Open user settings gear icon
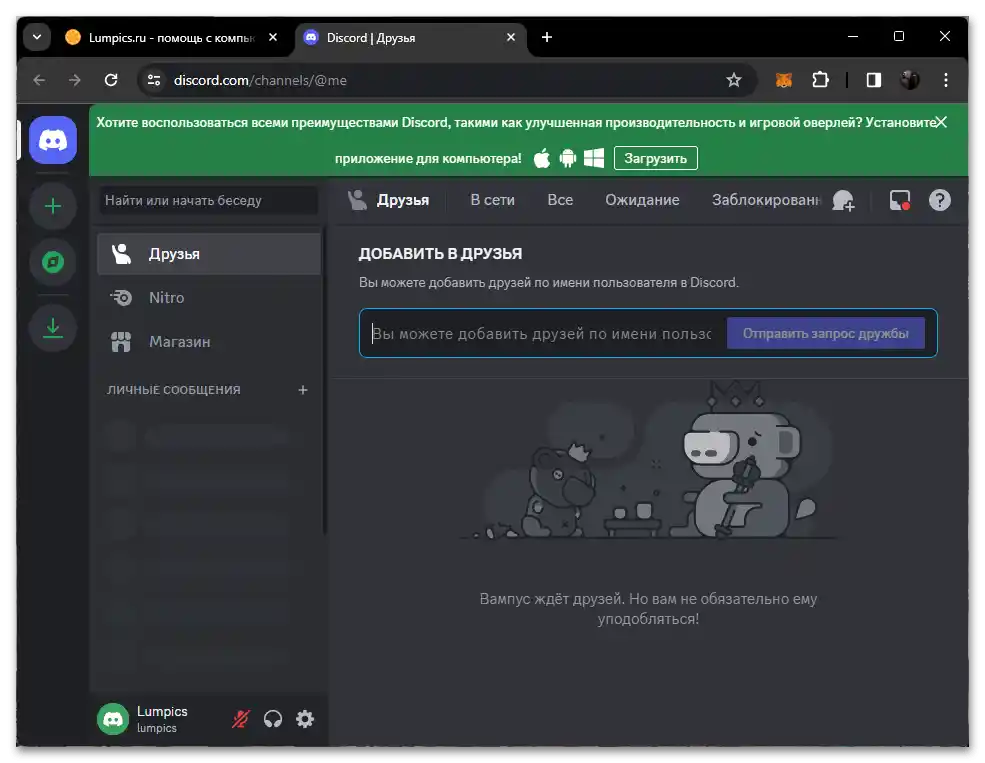 click(305, 718)
